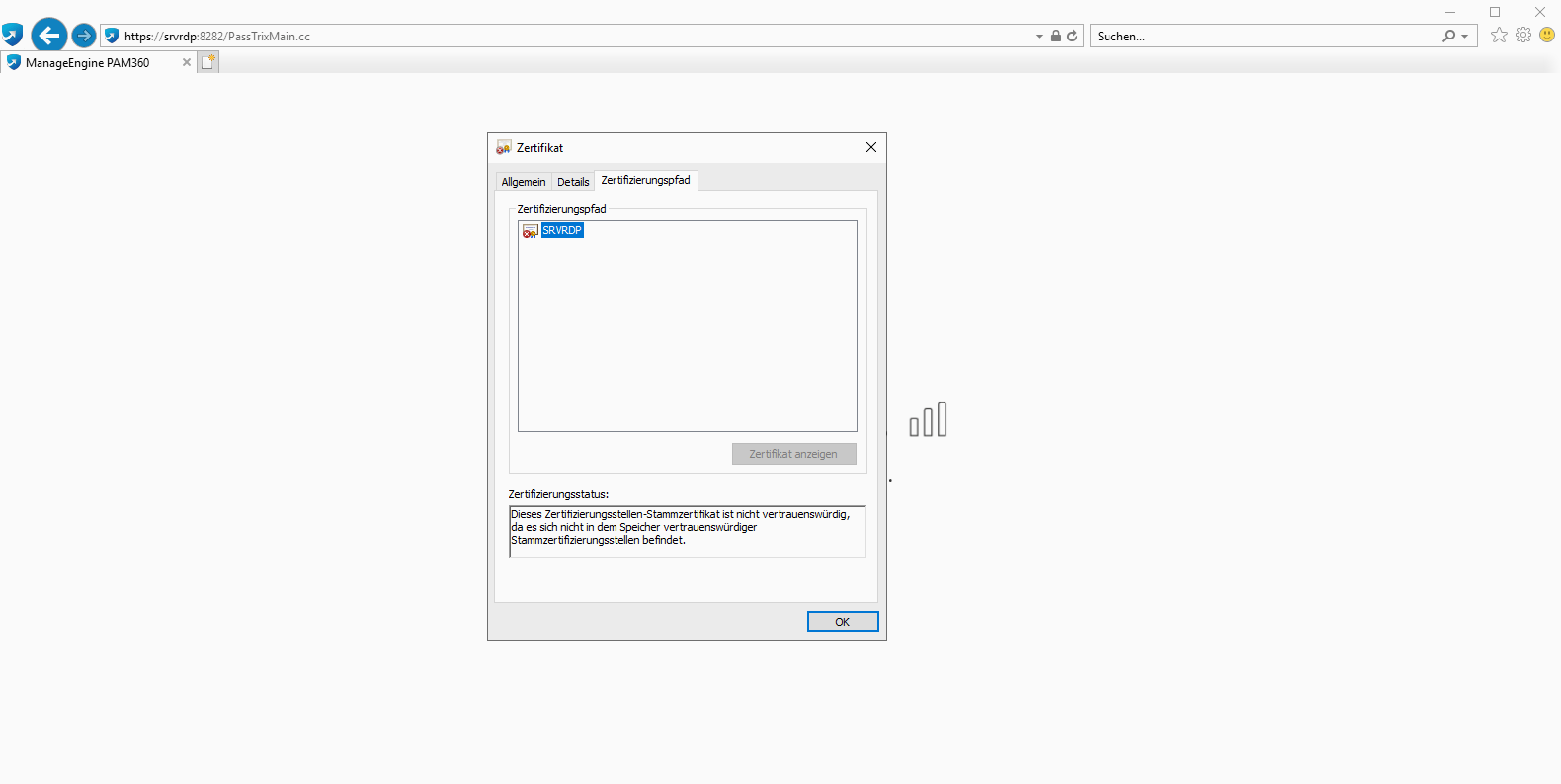Screen dimensions: 1561x784
Task: Select SRVRDP in the certification path tree
Action: click(x=562, y=230)
